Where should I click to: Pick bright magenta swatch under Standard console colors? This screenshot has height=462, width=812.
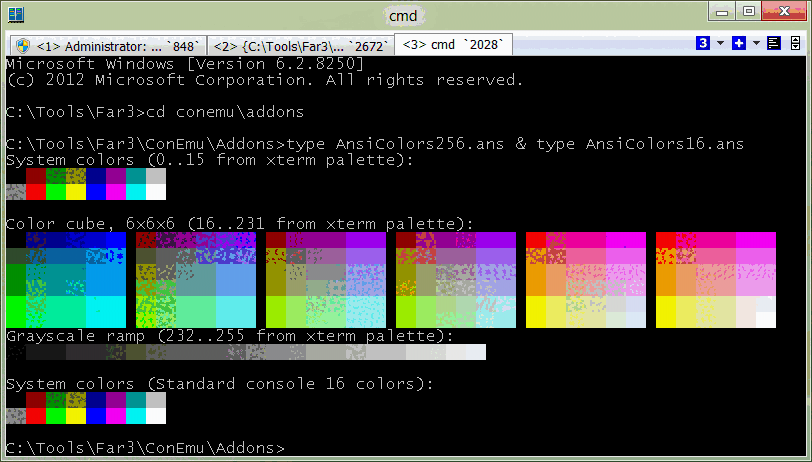(116, 416)
